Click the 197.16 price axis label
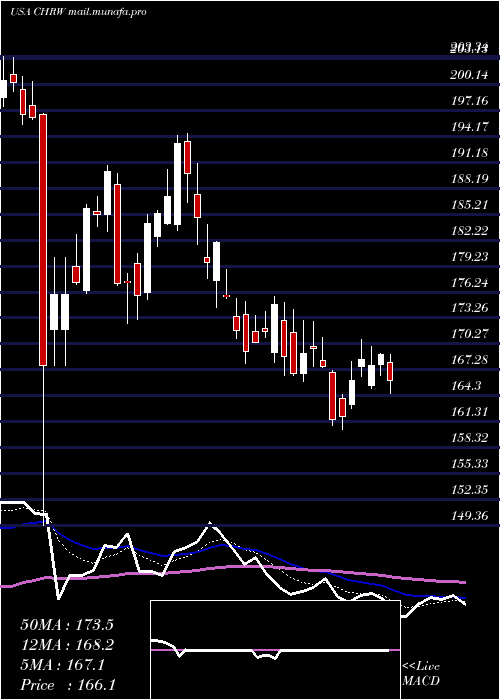Viewport: 500px width, 700px height. (x=469, y=101)
